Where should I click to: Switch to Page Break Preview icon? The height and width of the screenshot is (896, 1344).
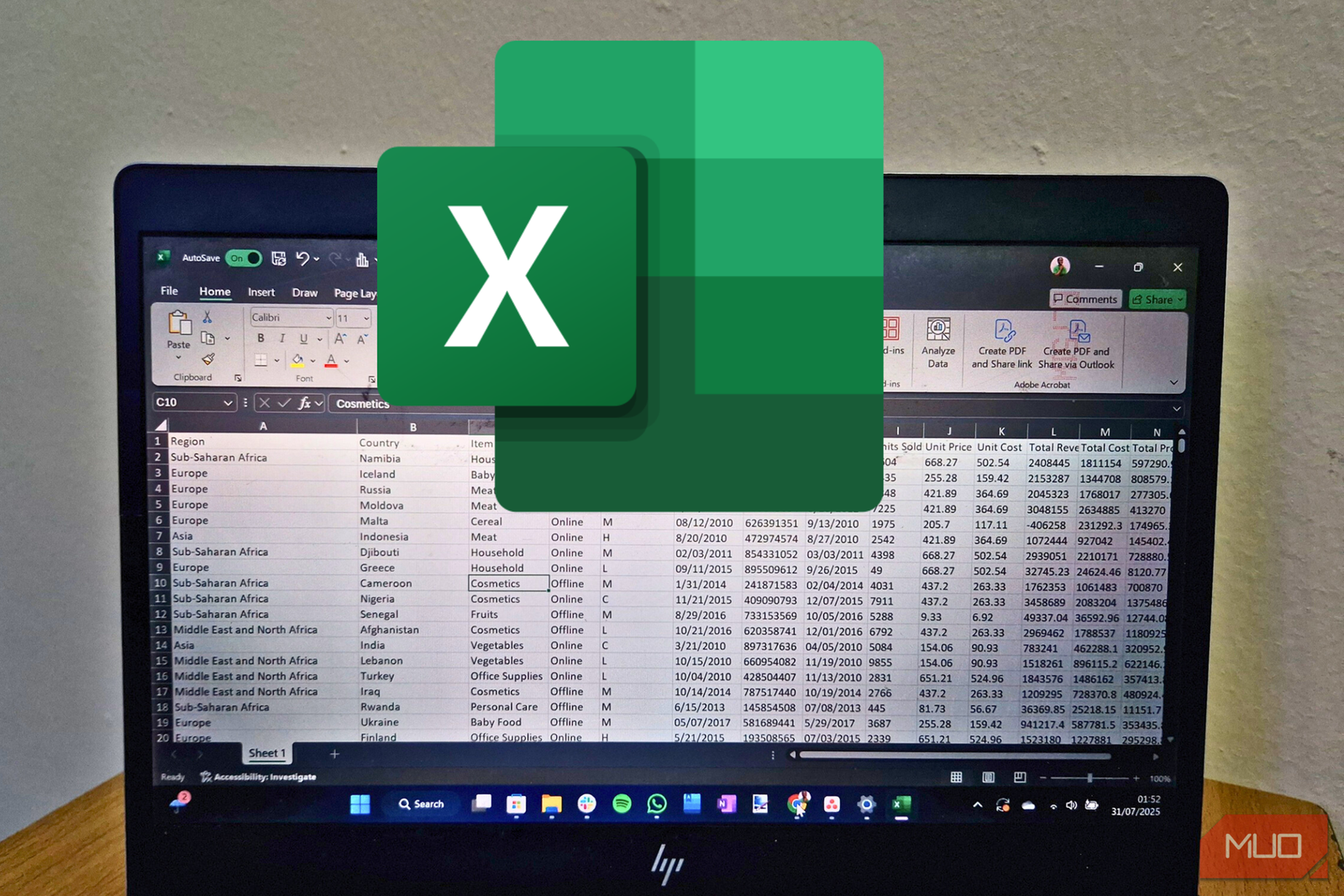point(1020,778)
